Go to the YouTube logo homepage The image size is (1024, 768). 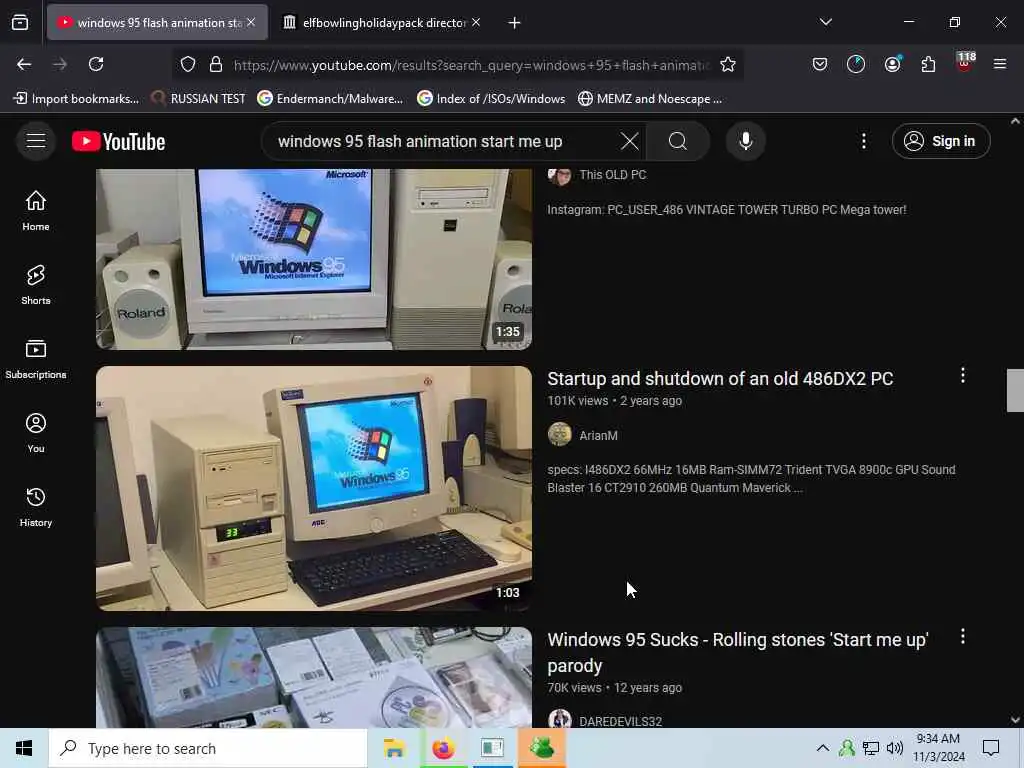click(x=119, y=141)
